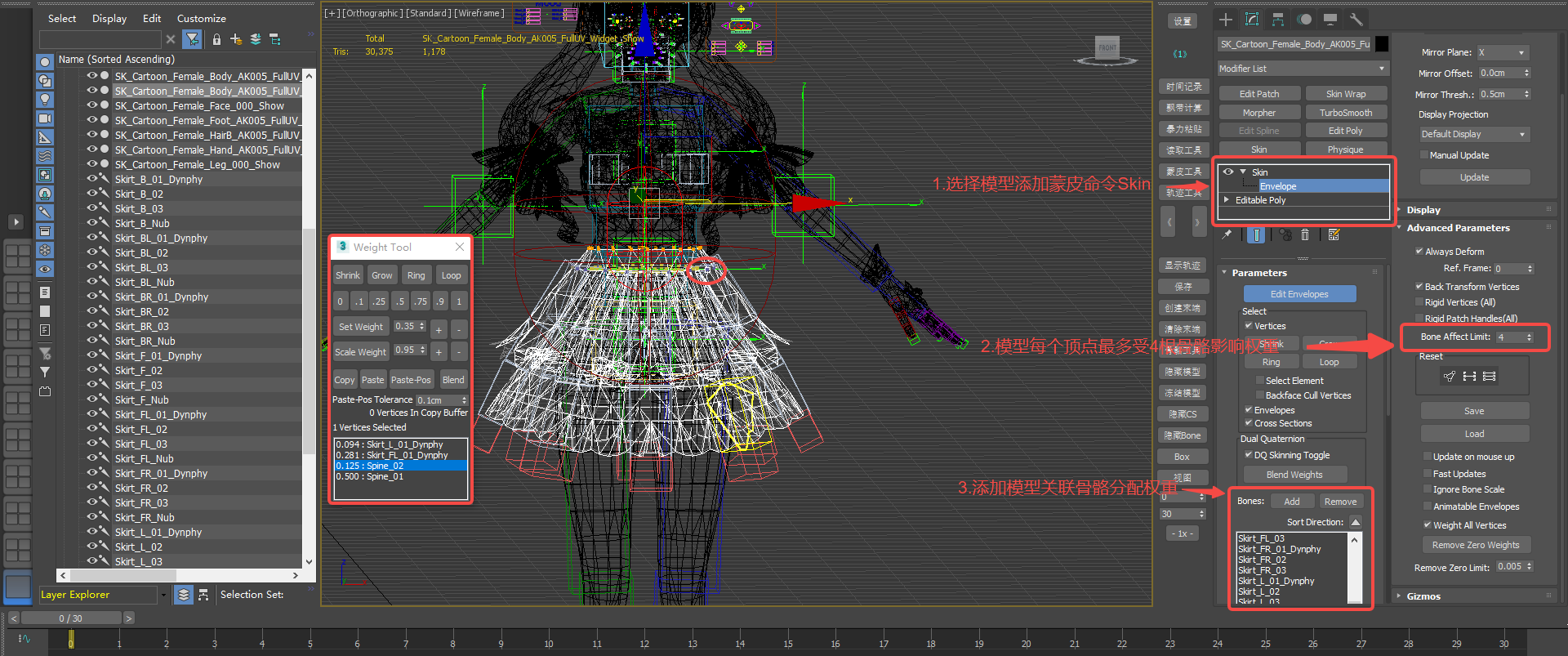Open the Customize menu in Scene Explorer
This screenshot has width=1568, height=656.
(202, 18)
